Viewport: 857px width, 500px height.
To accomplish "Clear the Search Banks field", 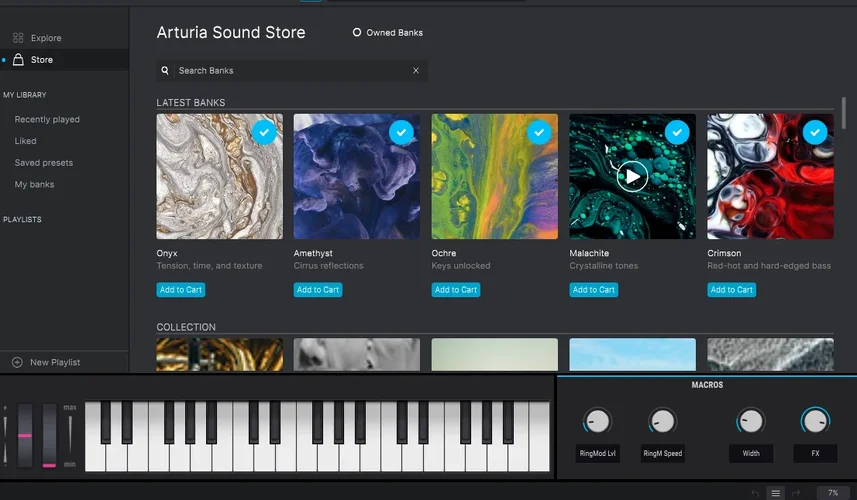I will click(416, 71).
